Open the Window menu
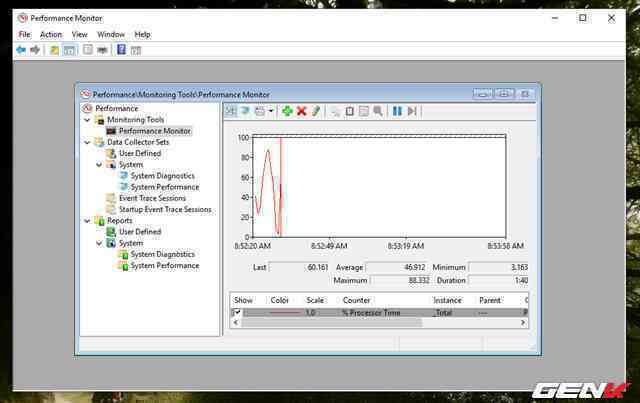 [x=111, y=35]
